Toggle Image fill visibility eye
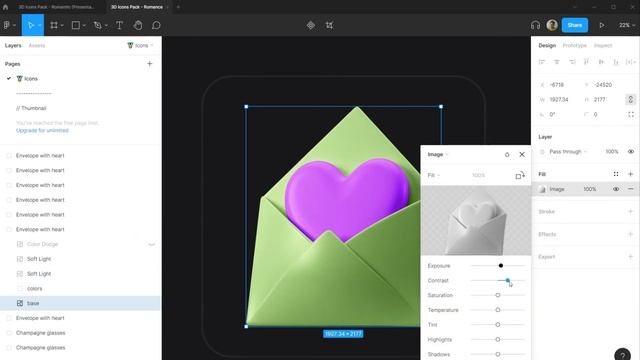Image resolution: width=640 pixels, height=360 pixels. (616, 189)
